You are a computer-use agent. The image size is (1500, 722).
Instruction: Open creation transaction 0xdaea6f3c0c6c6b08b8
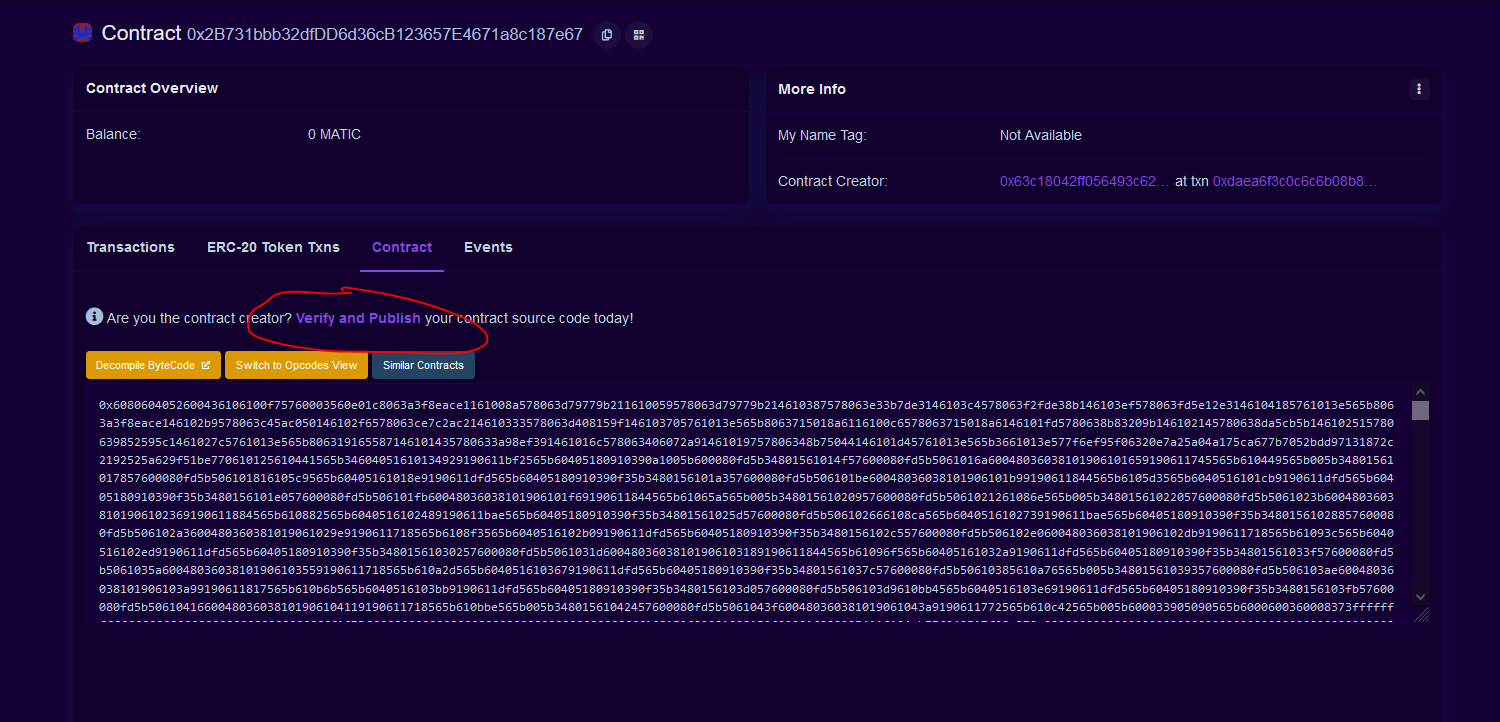click(1295, 181)
